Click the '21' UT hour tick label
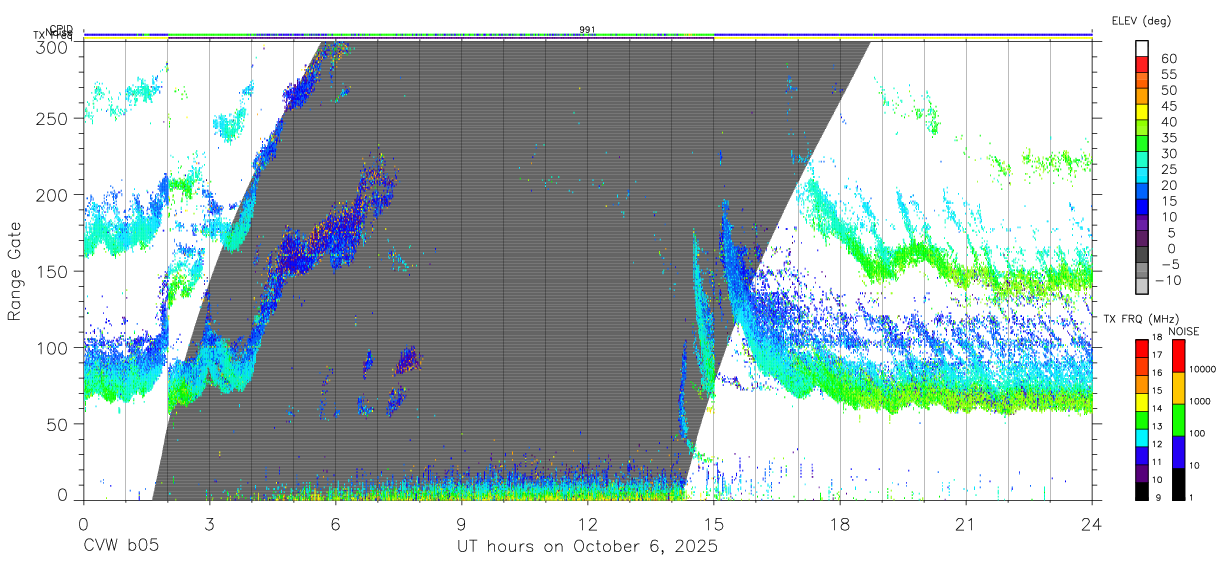 pyautogui.click(x=966, y=523)
